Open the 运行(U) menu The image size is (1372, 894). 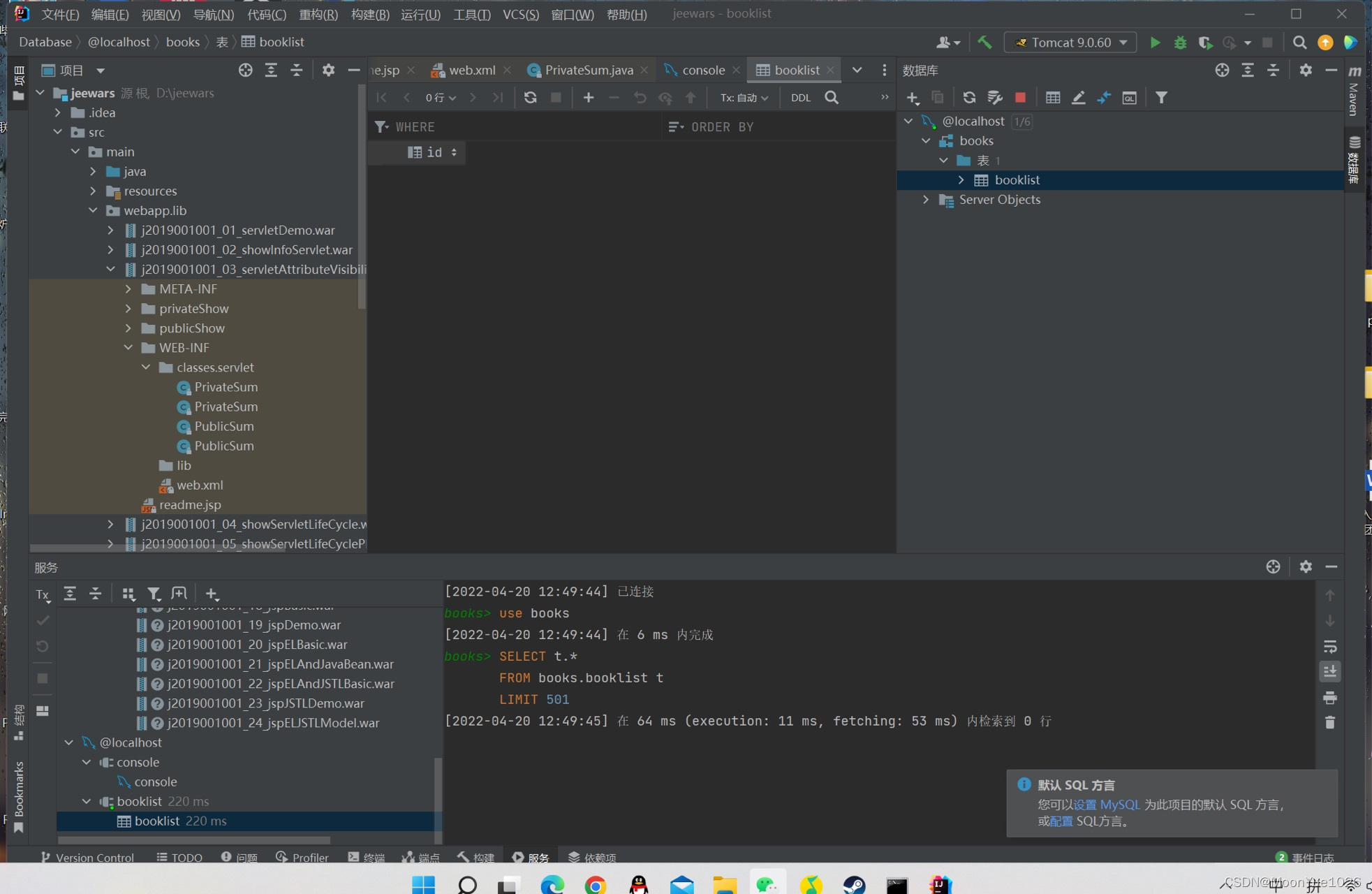[420, 14]
